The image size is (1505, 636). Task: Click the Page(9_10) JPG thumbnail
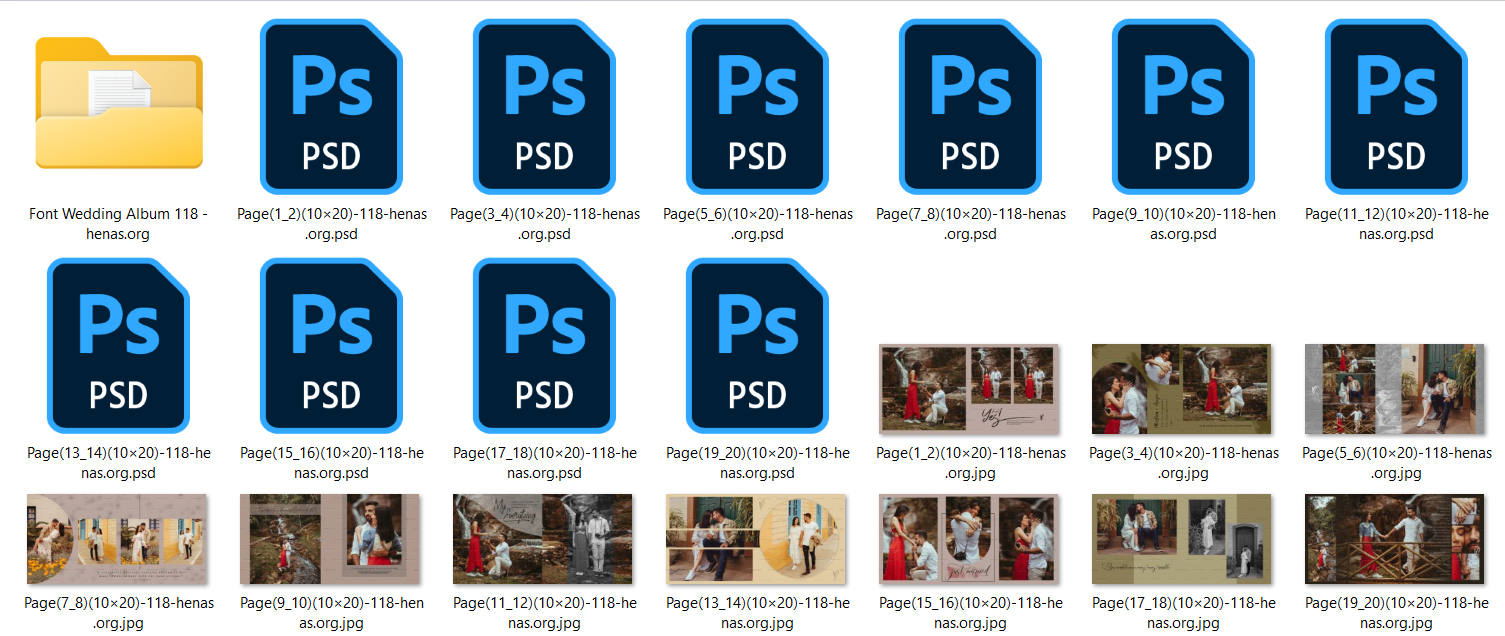[330, 539]
